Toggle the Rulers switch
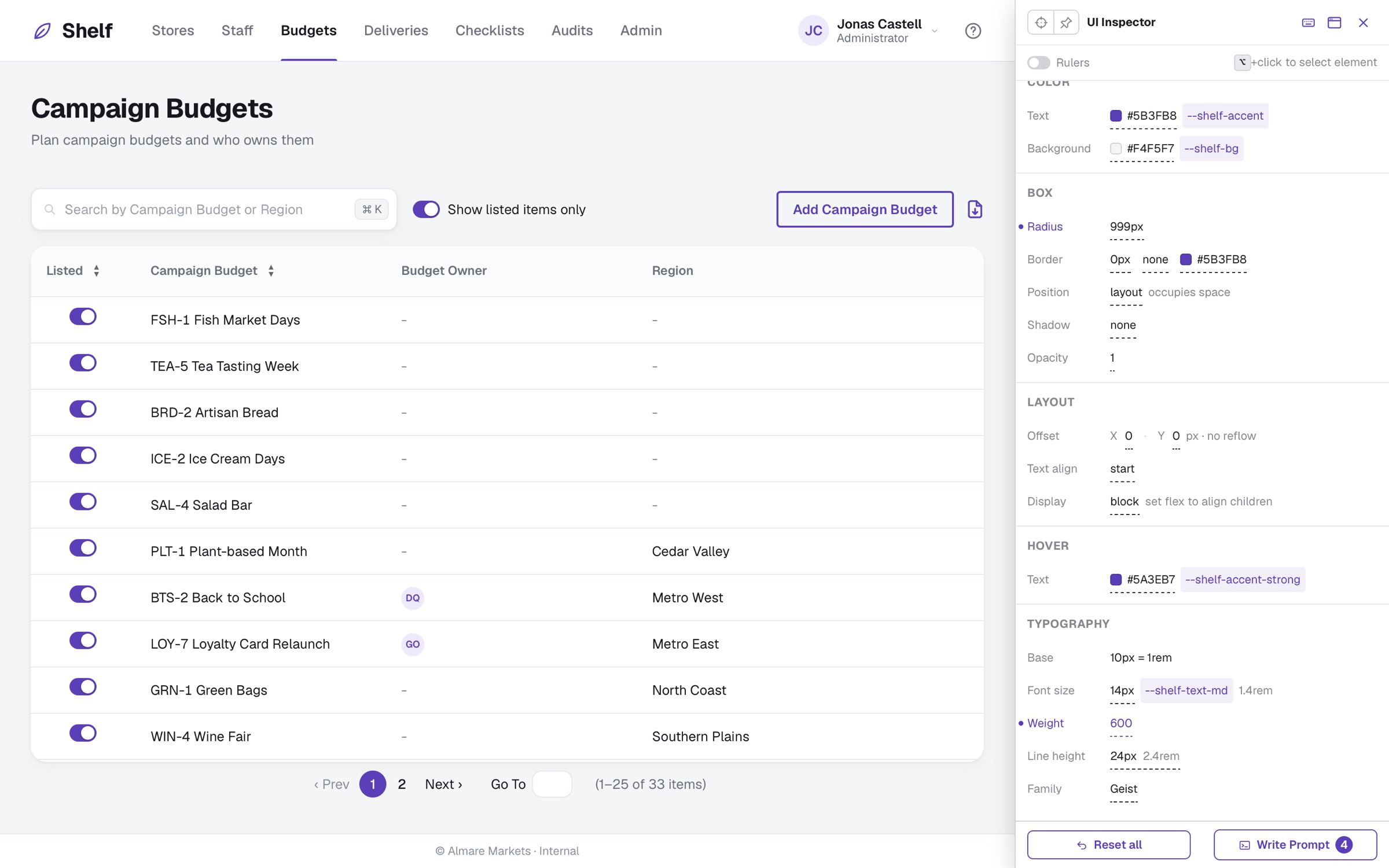 1038,62
